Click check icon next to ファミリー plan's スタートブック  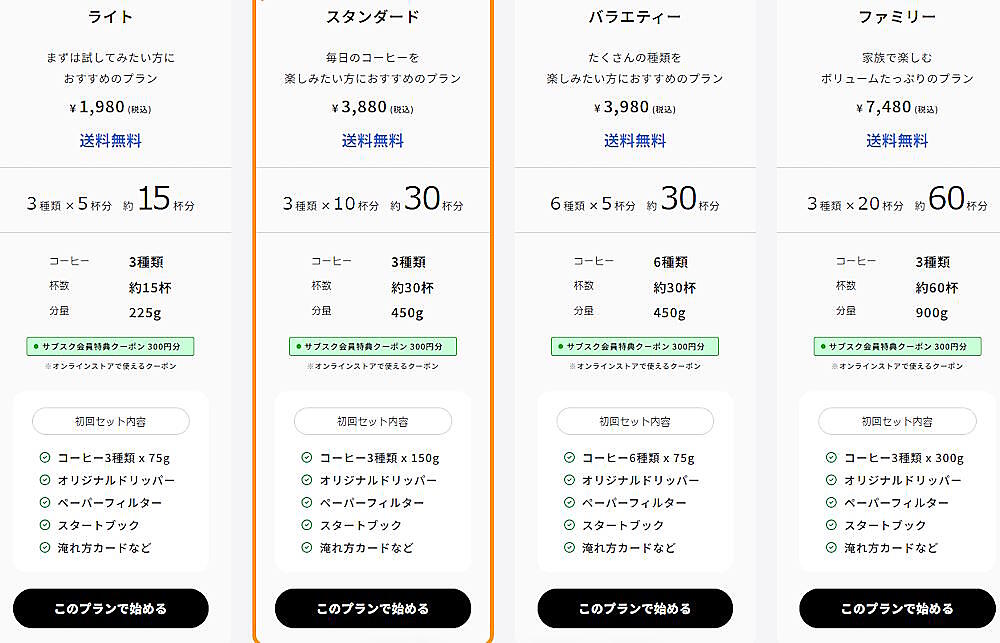pyautogui.click(x=831, y=525)
